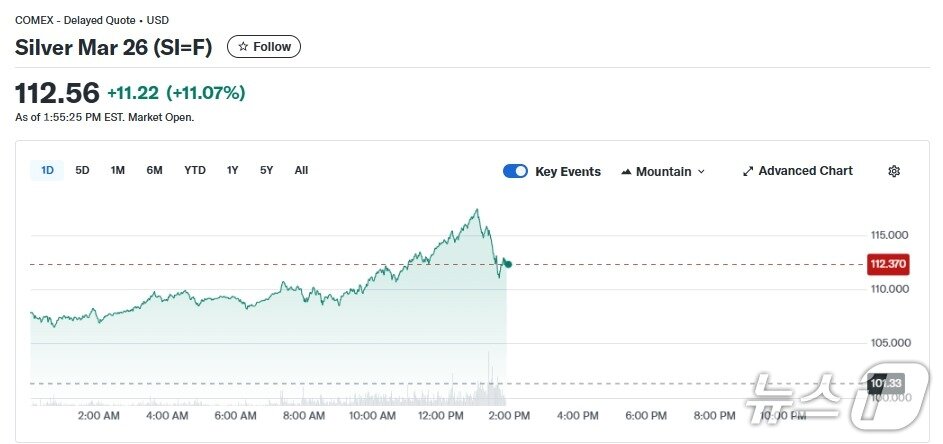Select the All time range
Viewport: 943px width, 444px height.
[x=301, y=170]
